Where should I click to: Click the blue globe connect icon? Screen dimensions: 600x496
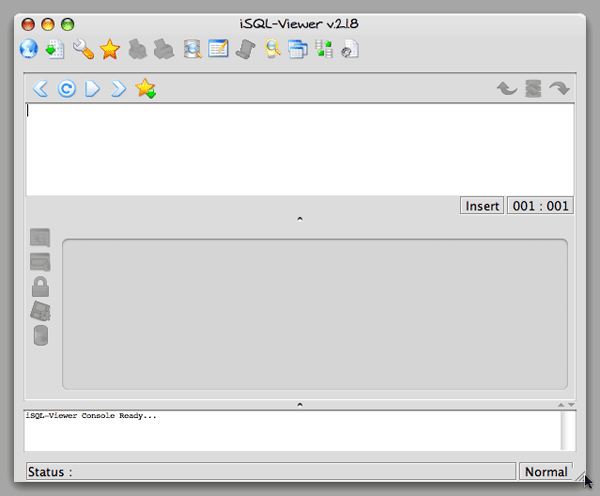[29, 49]
